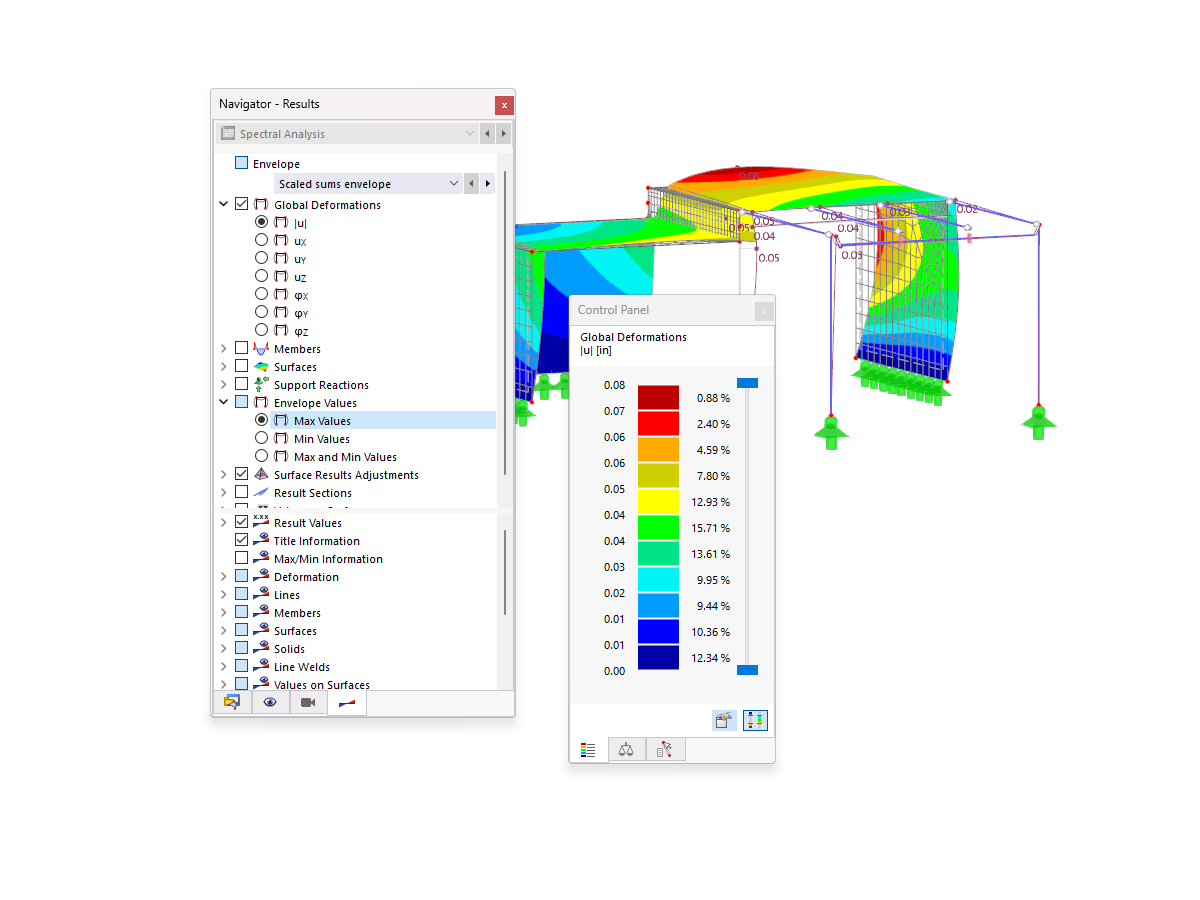
Task: Click the Members result diagram icon
Action: click(x=261, y=349)
